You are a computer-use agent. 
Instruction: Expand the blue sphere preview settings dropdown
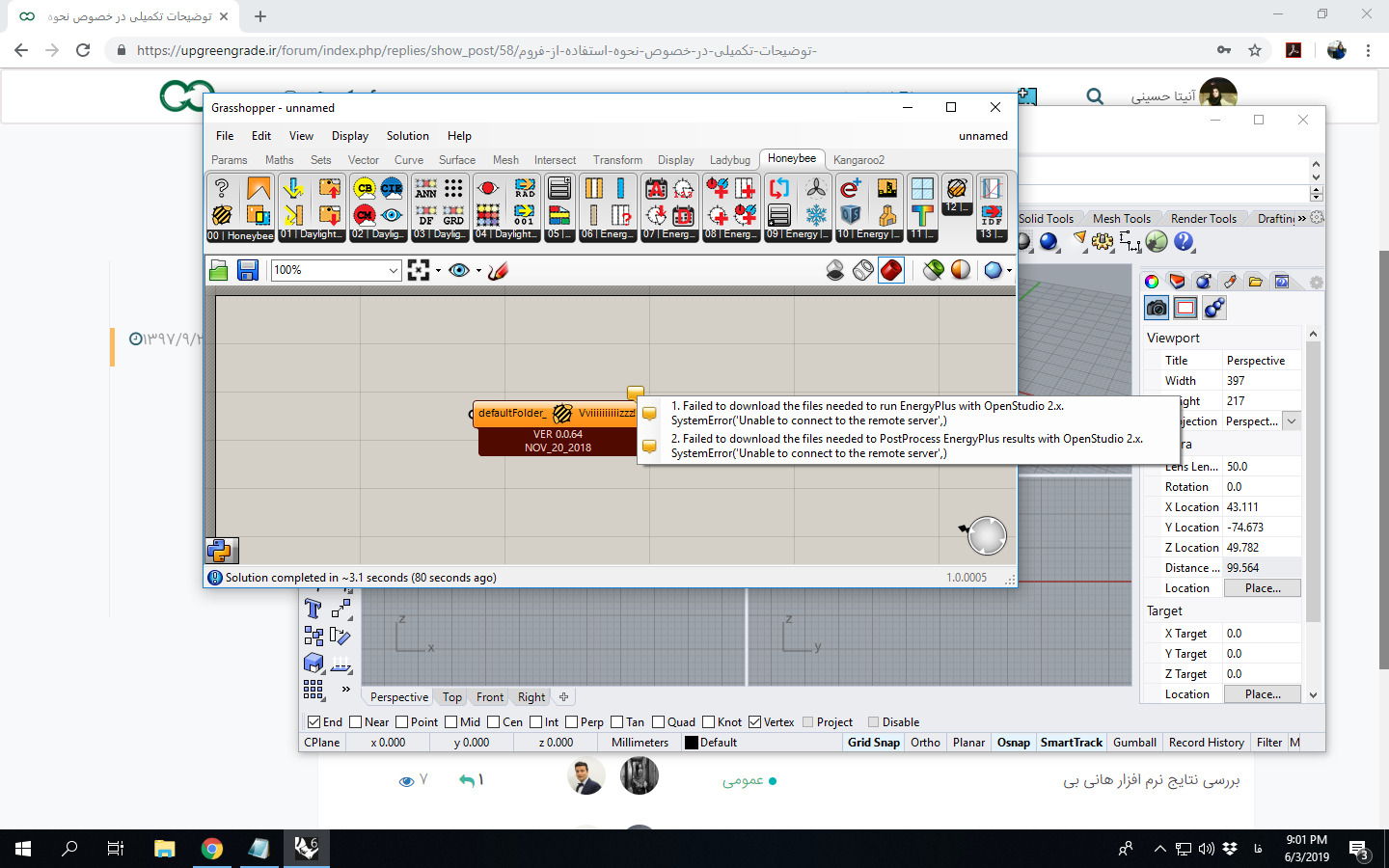1009,271
